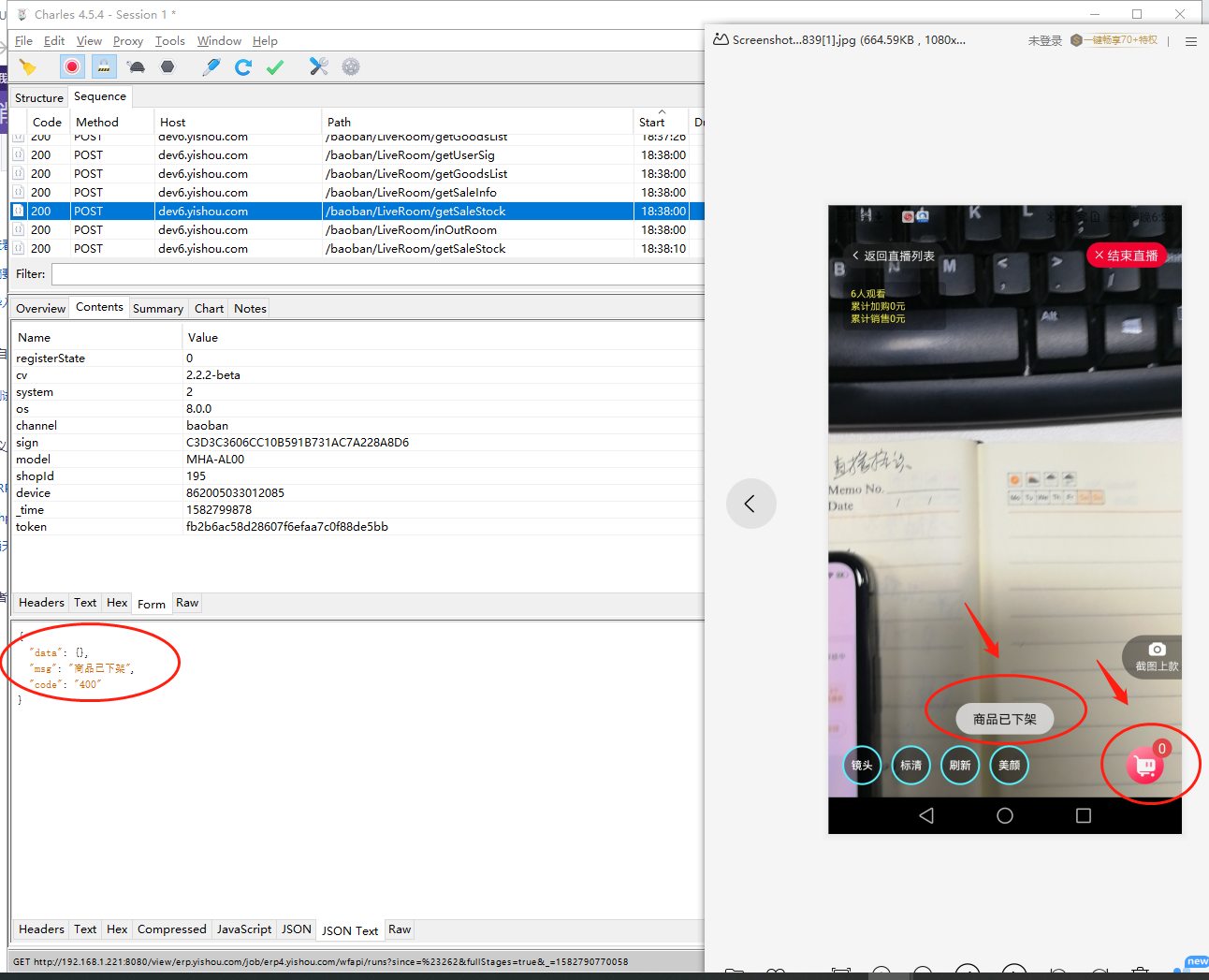Select the getSaleStock request started at 18:38:10
The image size is (1209, 980).
pos(357,249)
